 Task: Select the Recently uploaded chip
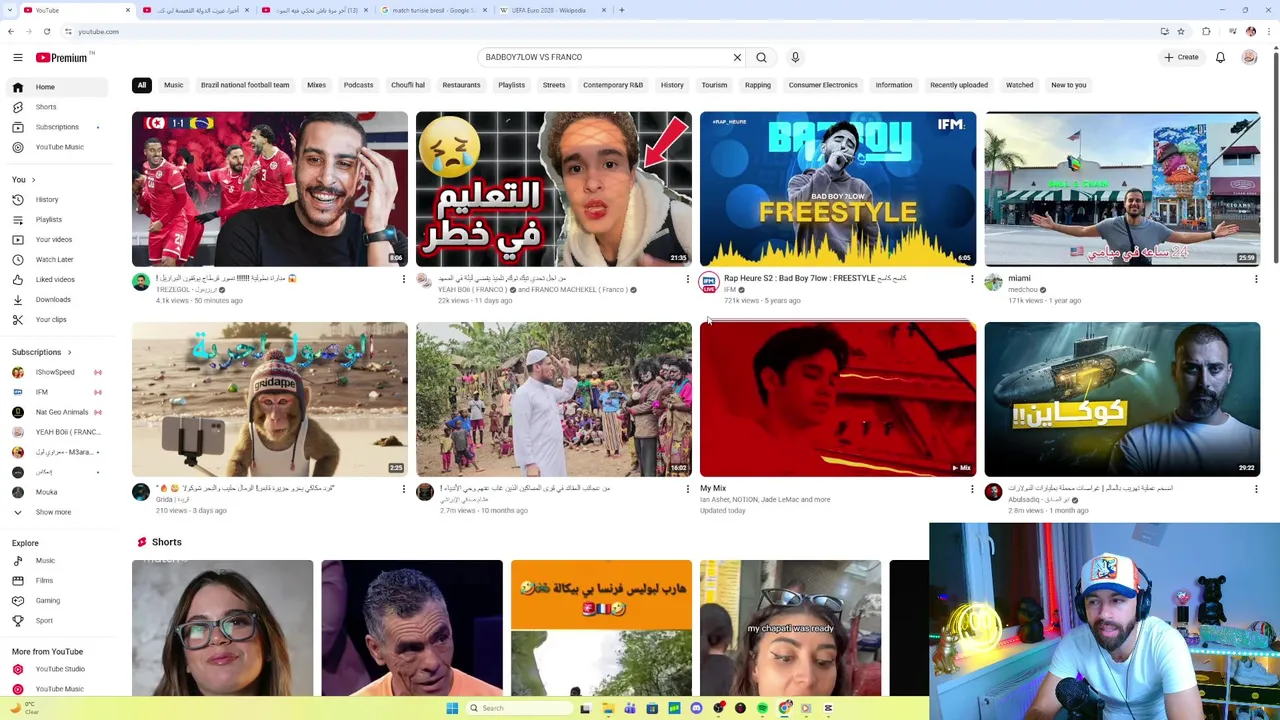(x=959, y=85)
